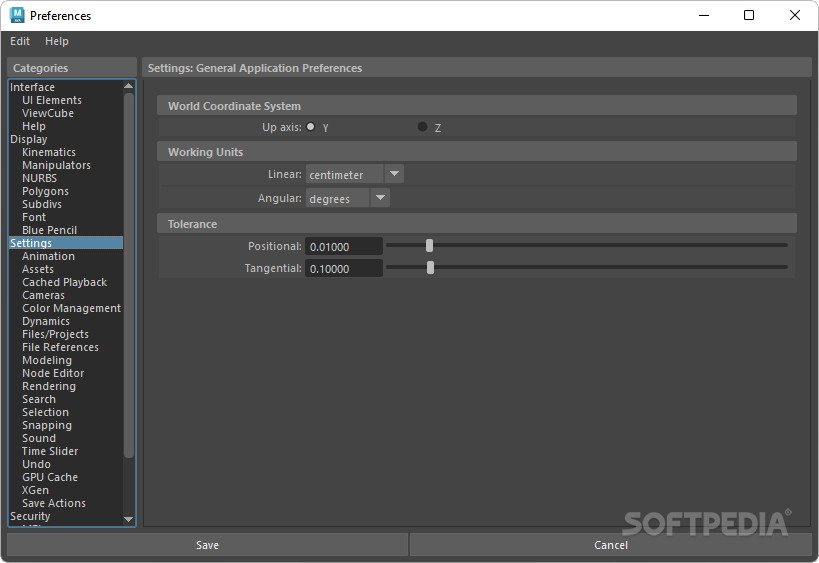819x563 pixels.
Task: Select the highlighted Settings category
Action: point(66,243)
